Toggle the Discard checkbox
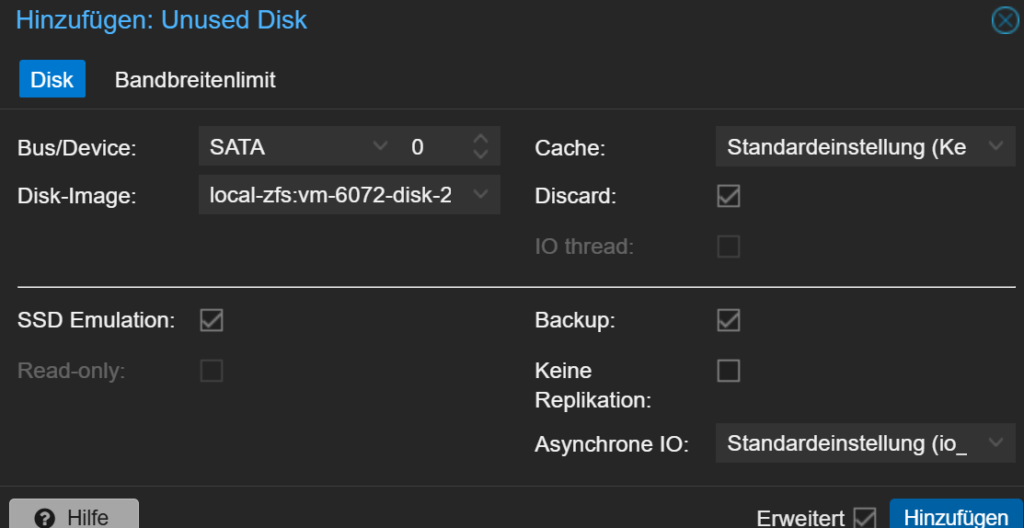Image resolution: width=1024 pixels, height=528 pixels. (x=728, y=195)
